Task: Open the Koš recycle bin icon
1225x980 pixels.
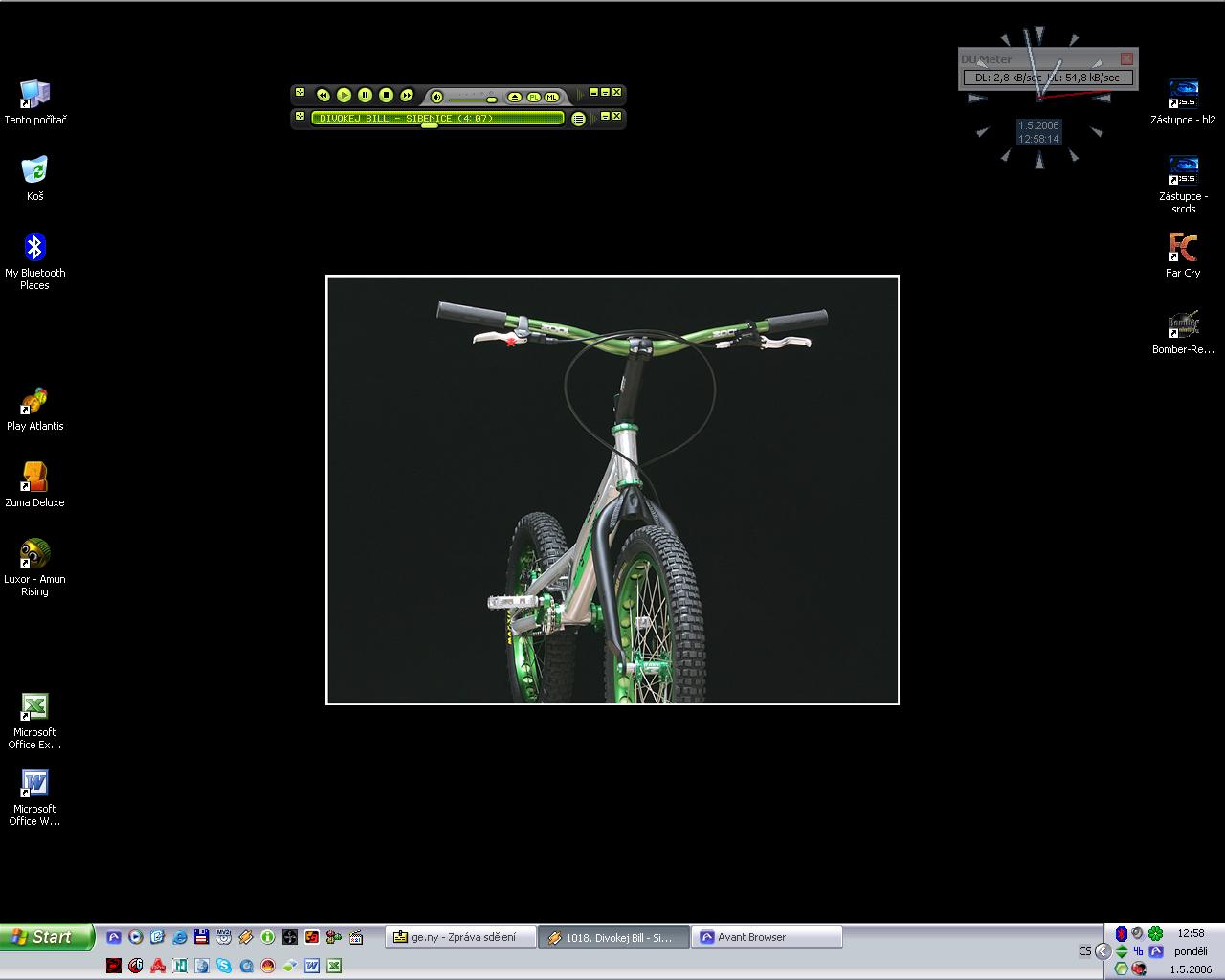Action: point(35,178)
